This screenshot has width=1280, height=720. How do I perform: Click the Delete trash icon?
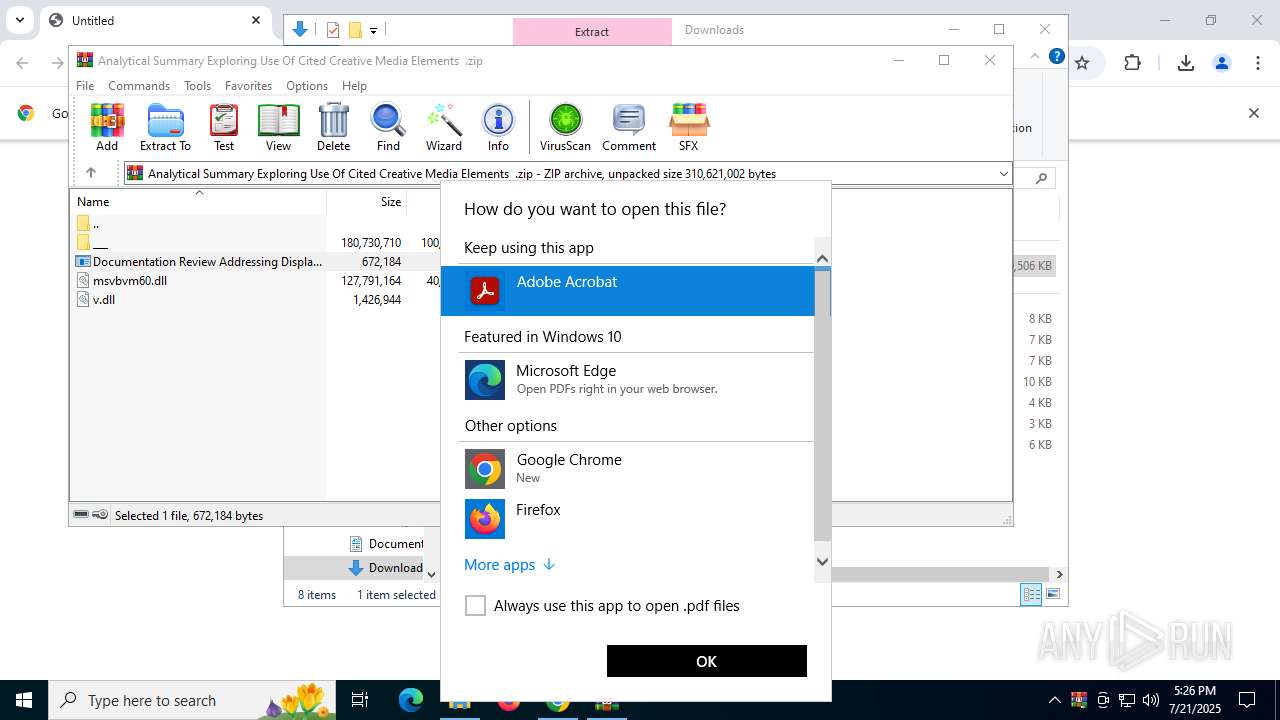coord(333,127)
